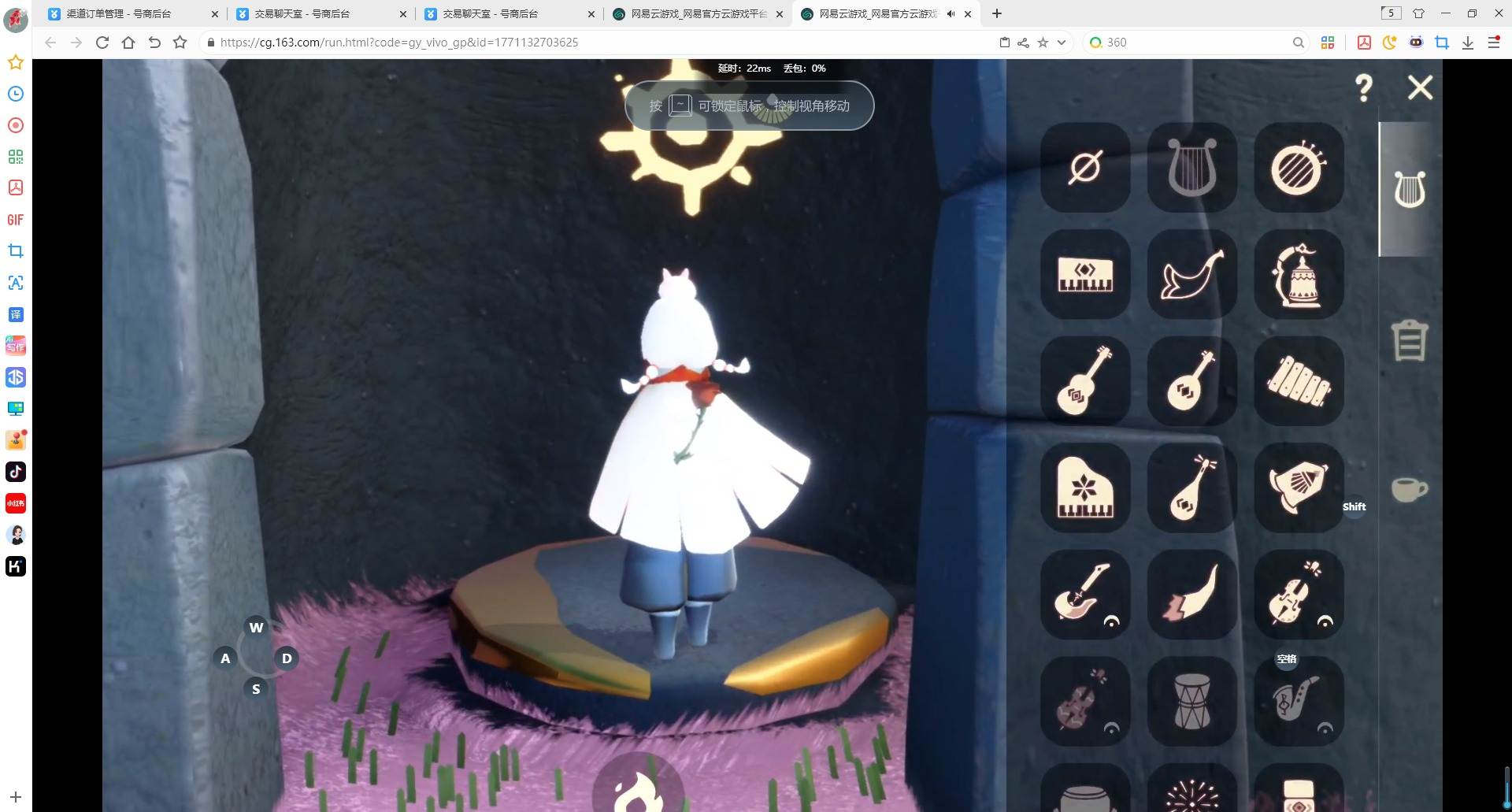Pick the acoustic guitar instrument
This screenshot has height=812, width=1512.
1085,380
